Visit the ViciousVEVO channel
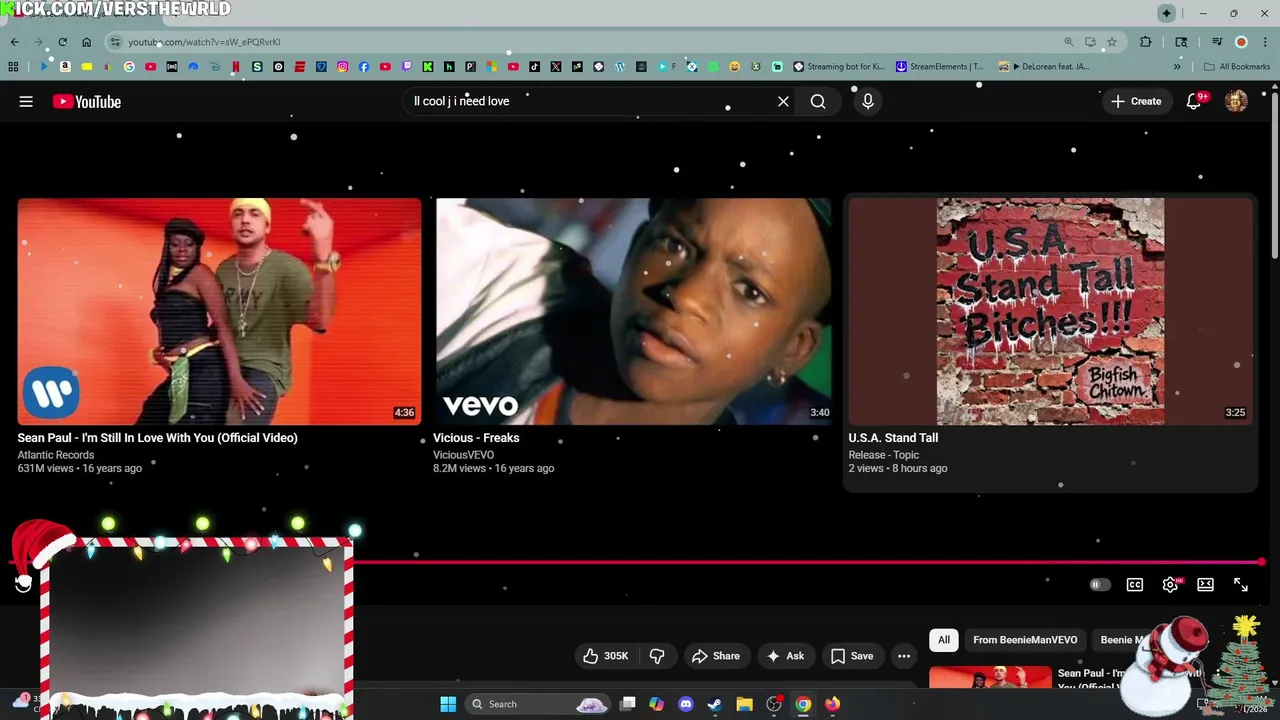1280x720 pixels. click(x=463, y=455)
